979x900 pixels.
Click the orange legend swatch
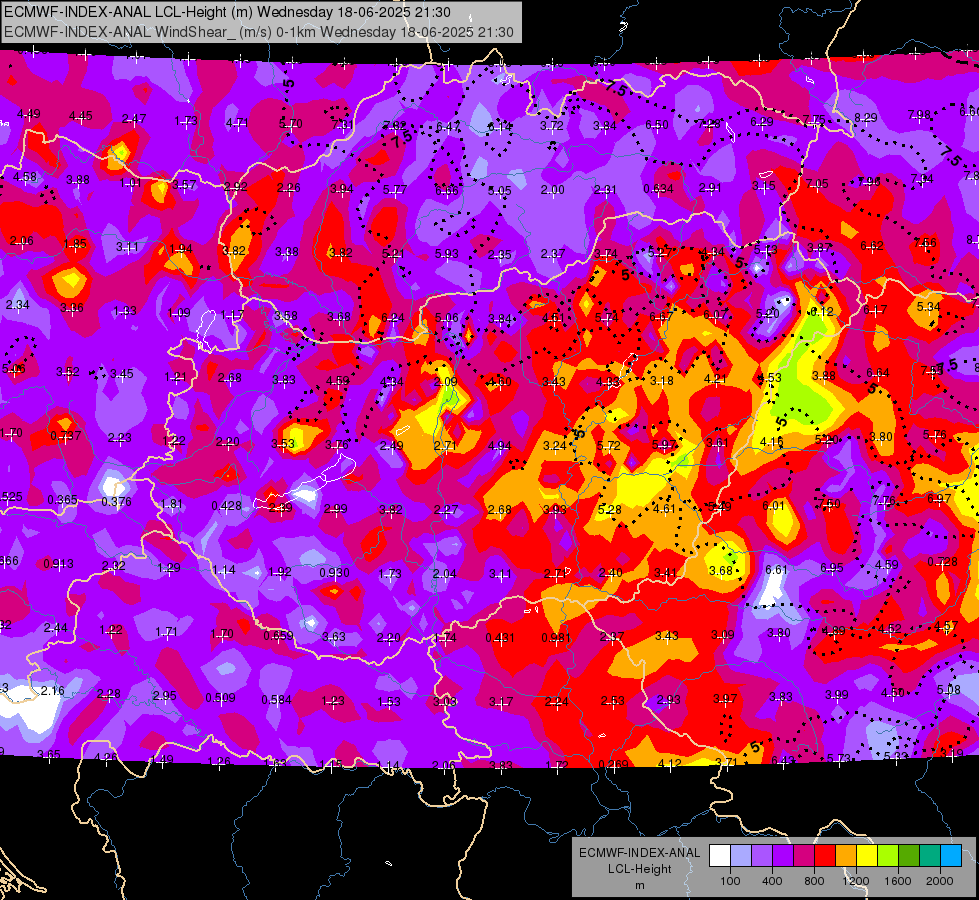[846, 855]
